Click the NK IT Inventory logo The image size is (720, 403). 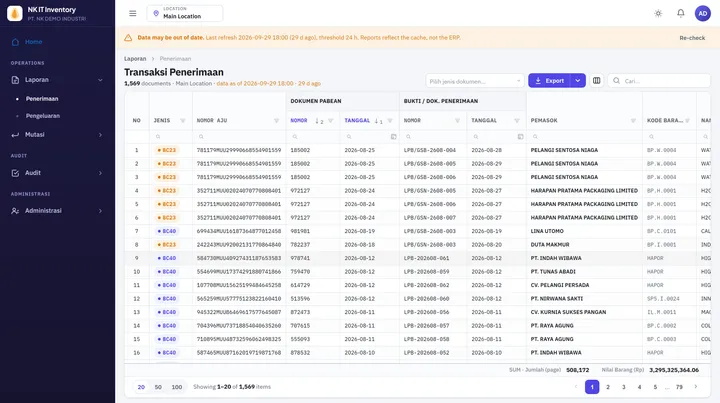[15, 13]
